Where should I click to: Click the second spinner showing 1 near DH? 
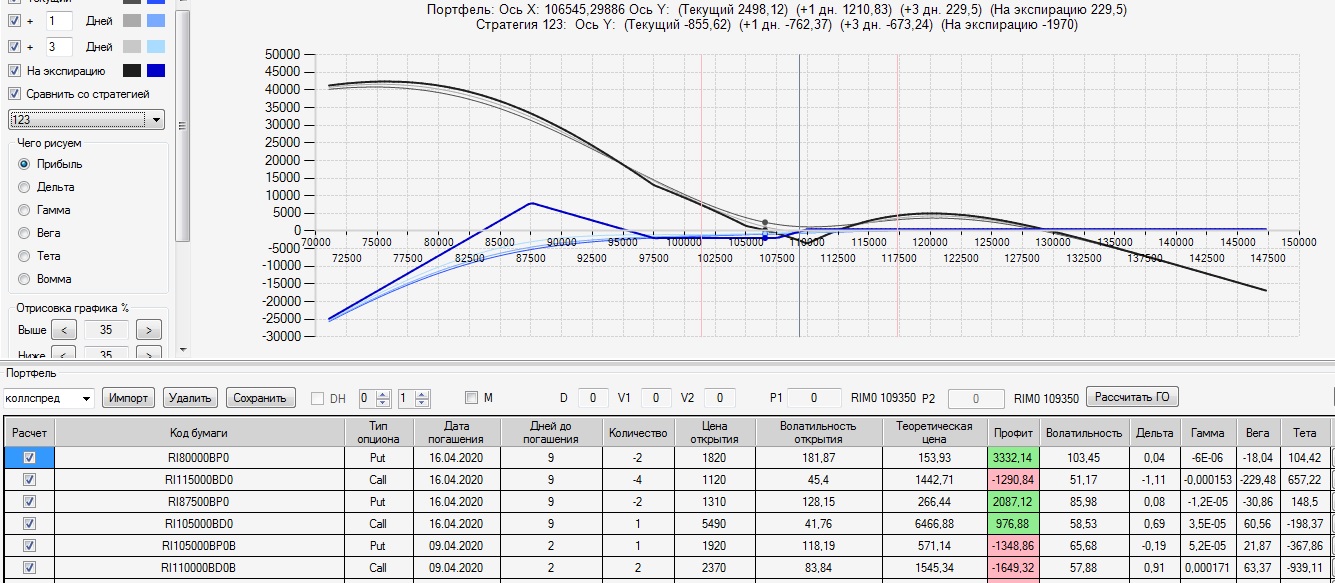pyautogui.click(x=414, y=398)
